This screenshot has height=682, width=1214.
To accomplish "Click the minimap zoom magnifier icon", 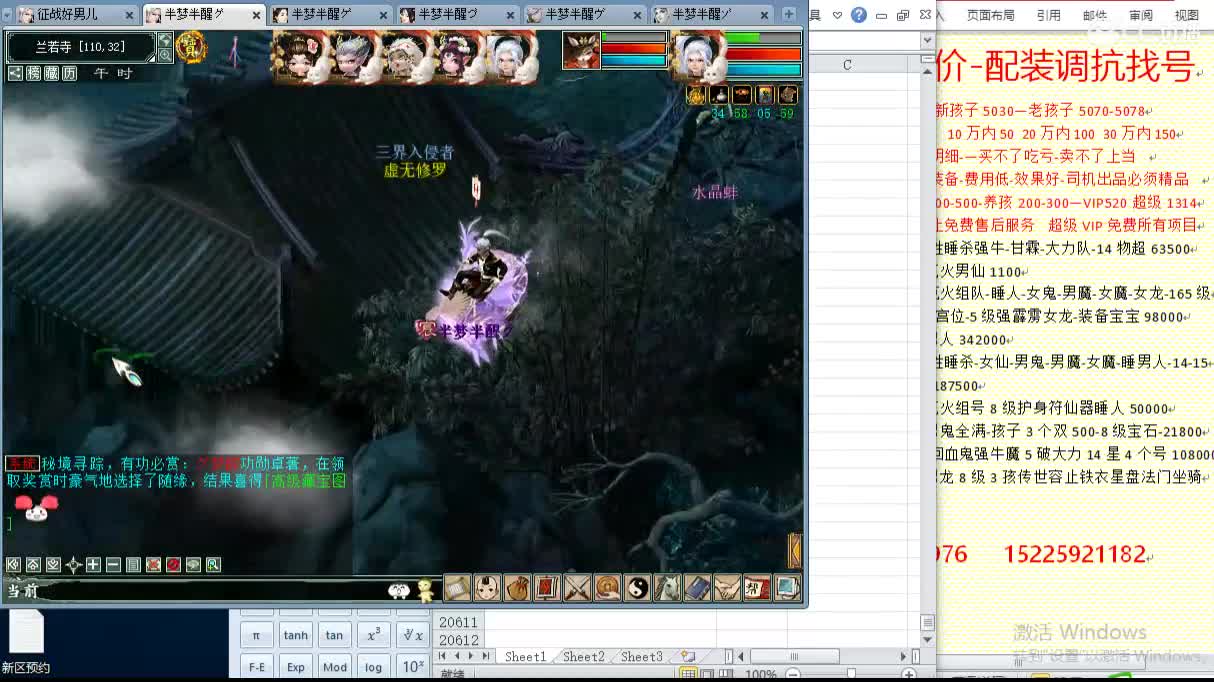I will 165,55.
